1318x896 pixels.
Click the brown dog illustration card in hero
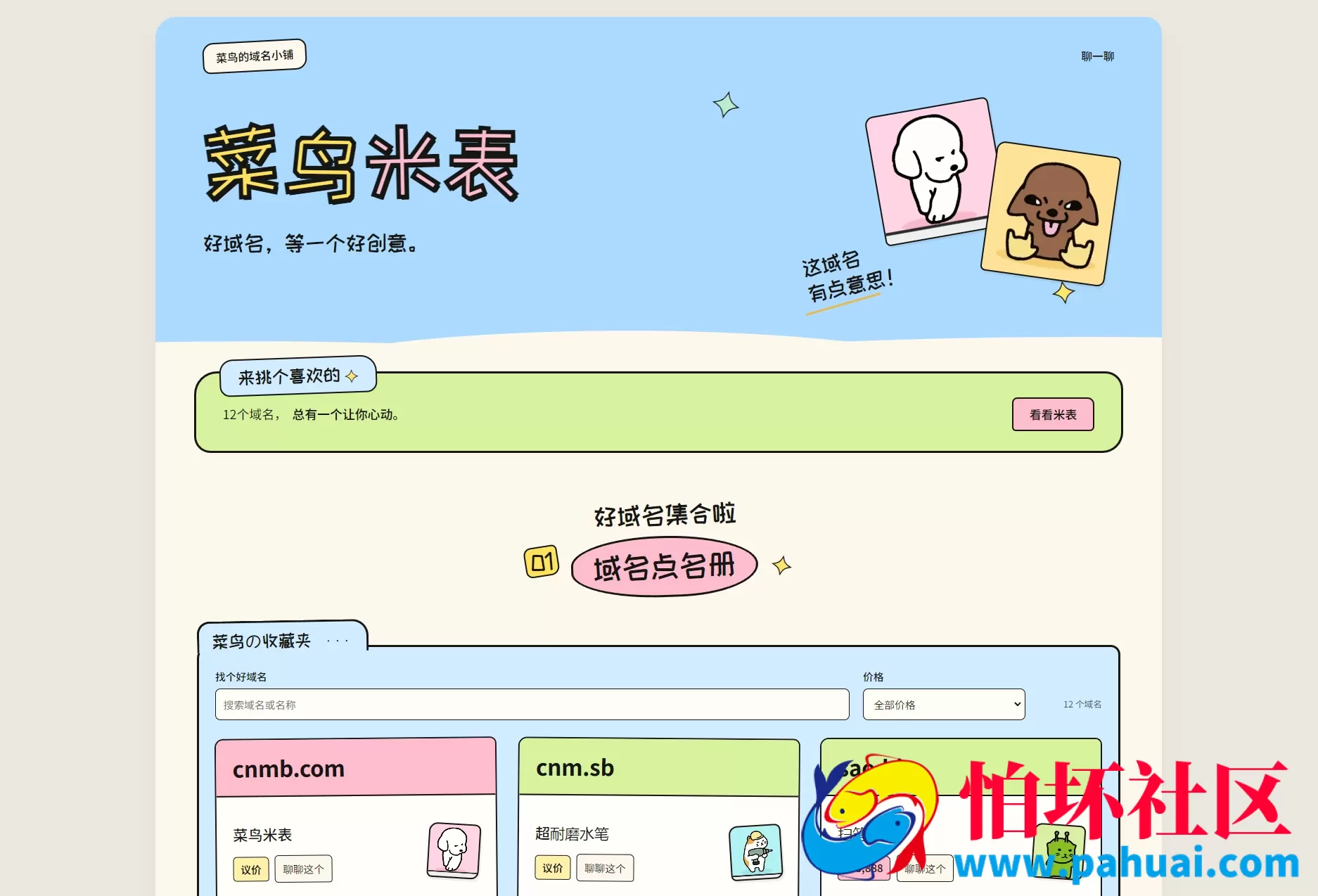1050,214
